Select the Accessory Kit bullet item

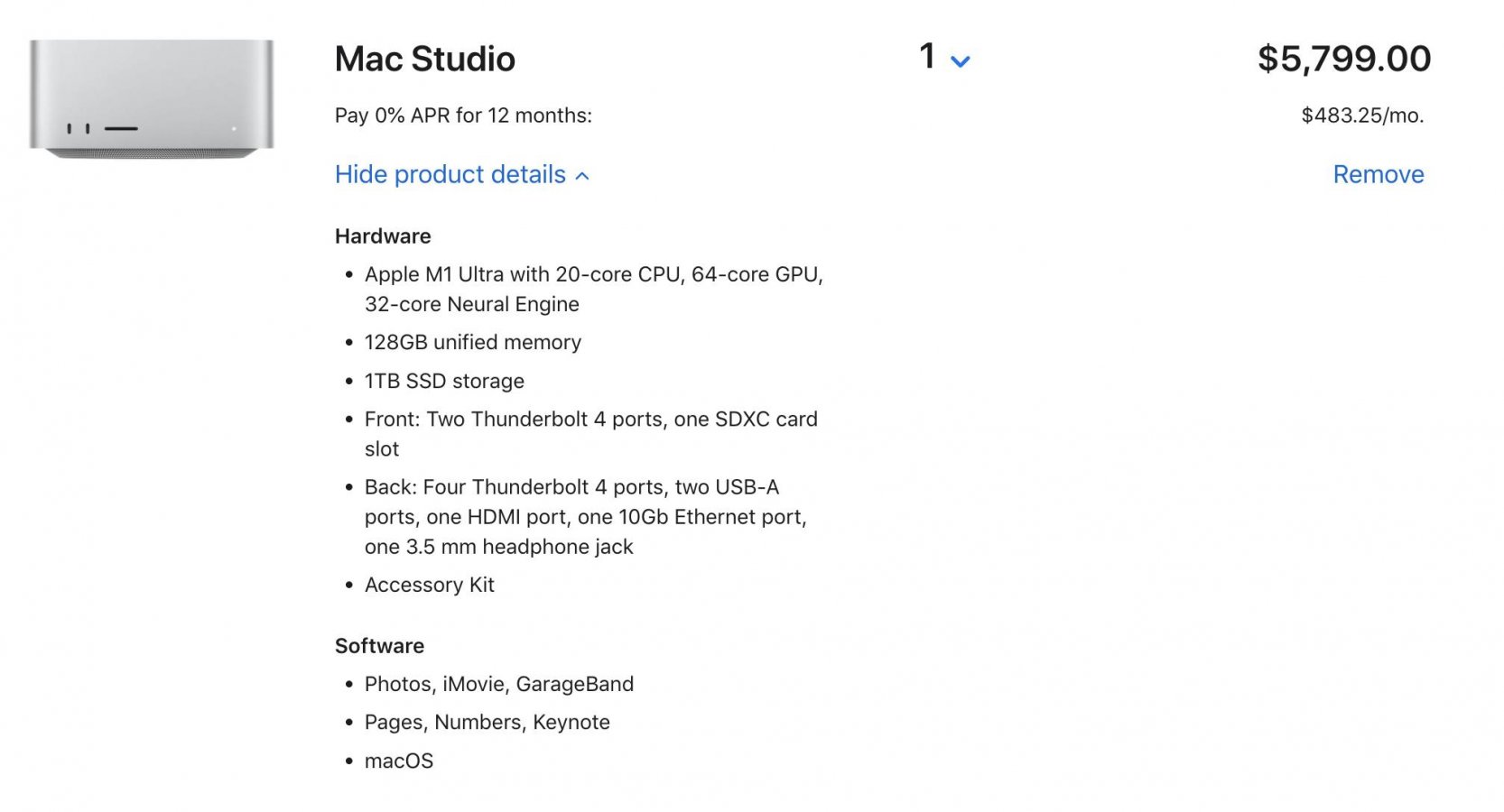[429, 584]
